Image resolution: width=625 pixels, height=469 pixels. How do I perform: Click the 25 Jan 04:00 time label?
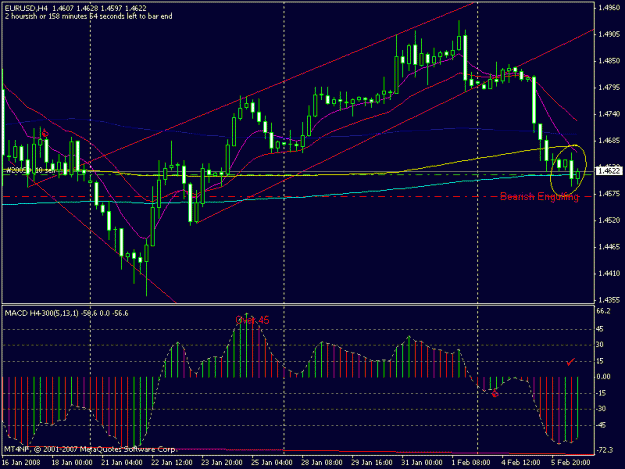pos(272,463)
